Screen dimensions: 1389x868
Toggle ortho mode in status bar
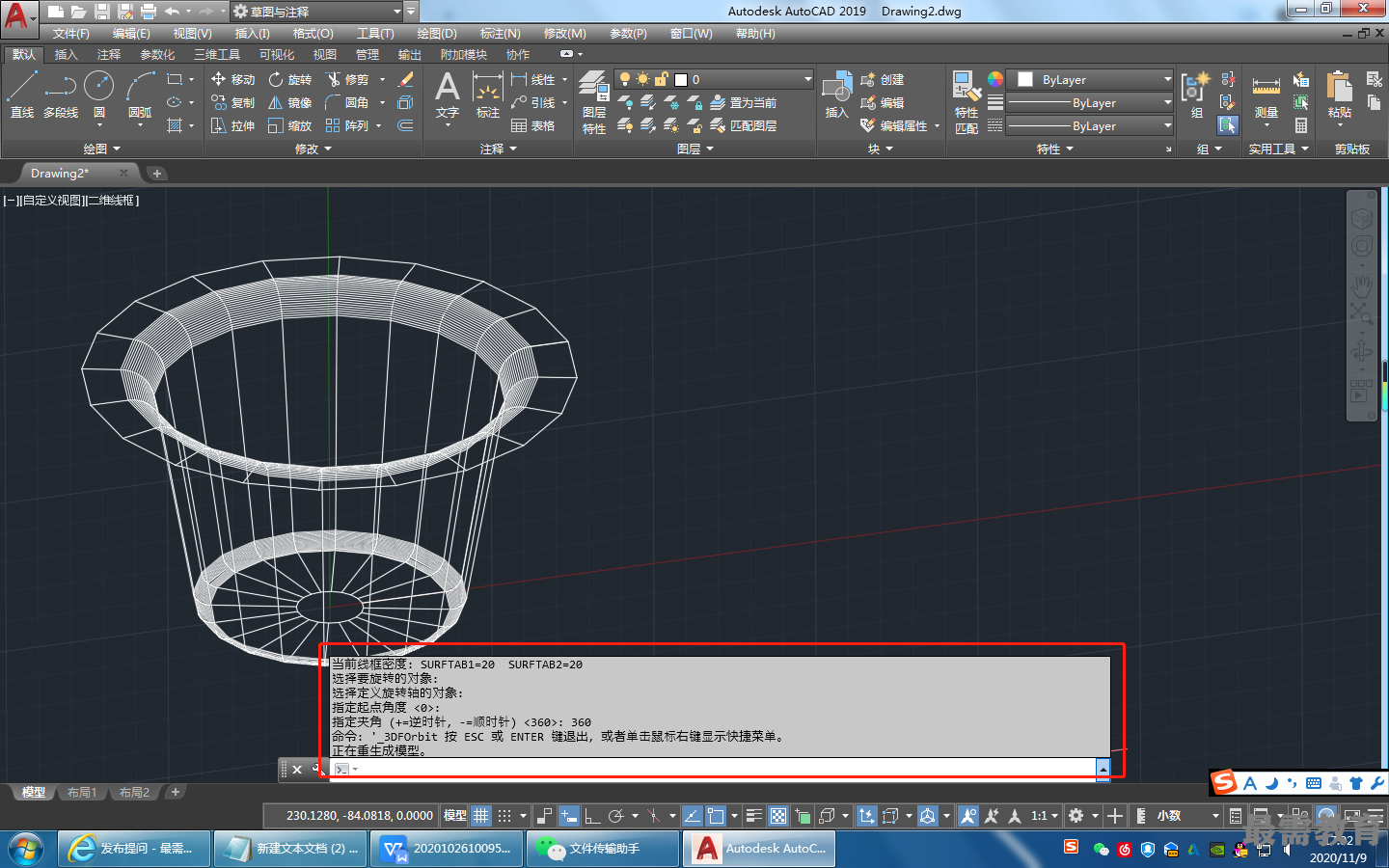click(592, 816)
